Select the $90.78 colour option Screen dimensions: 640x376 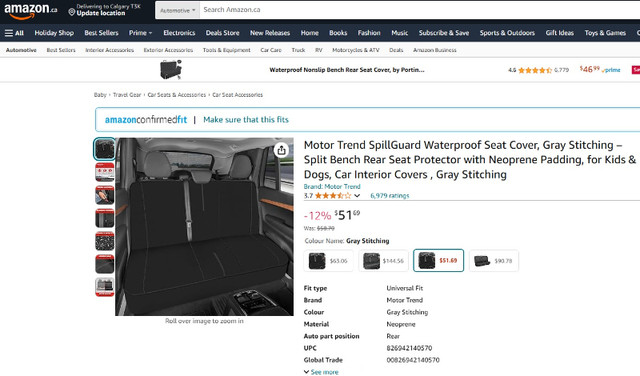(x=493, y=260)
